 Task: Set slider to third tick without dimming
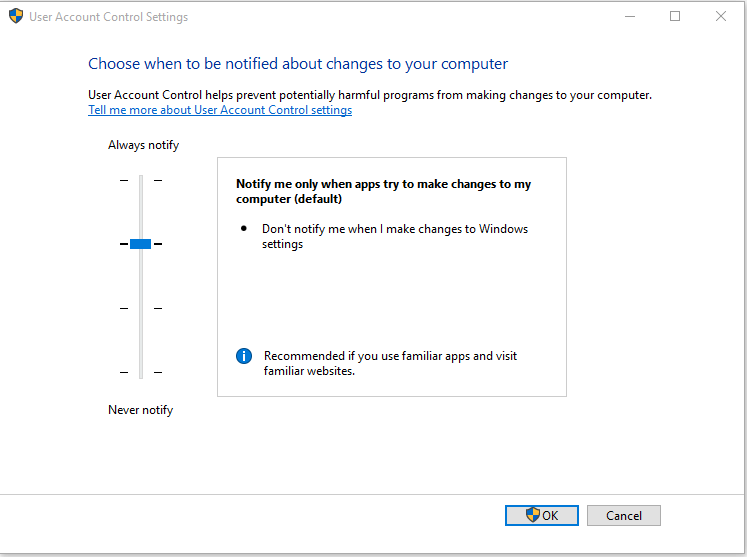141,308
